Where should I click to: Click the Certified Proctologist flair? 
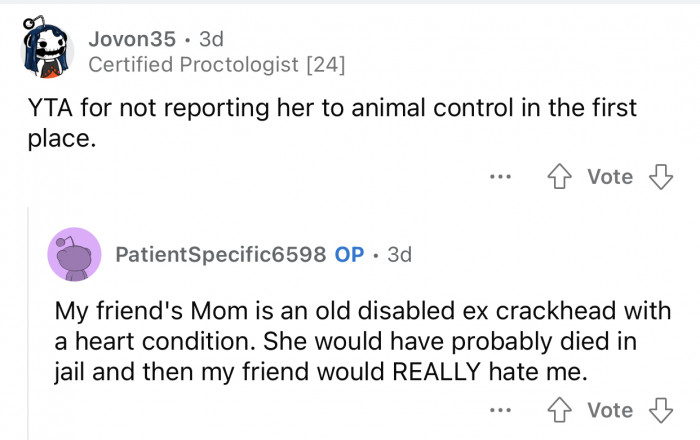click(216, 65)
